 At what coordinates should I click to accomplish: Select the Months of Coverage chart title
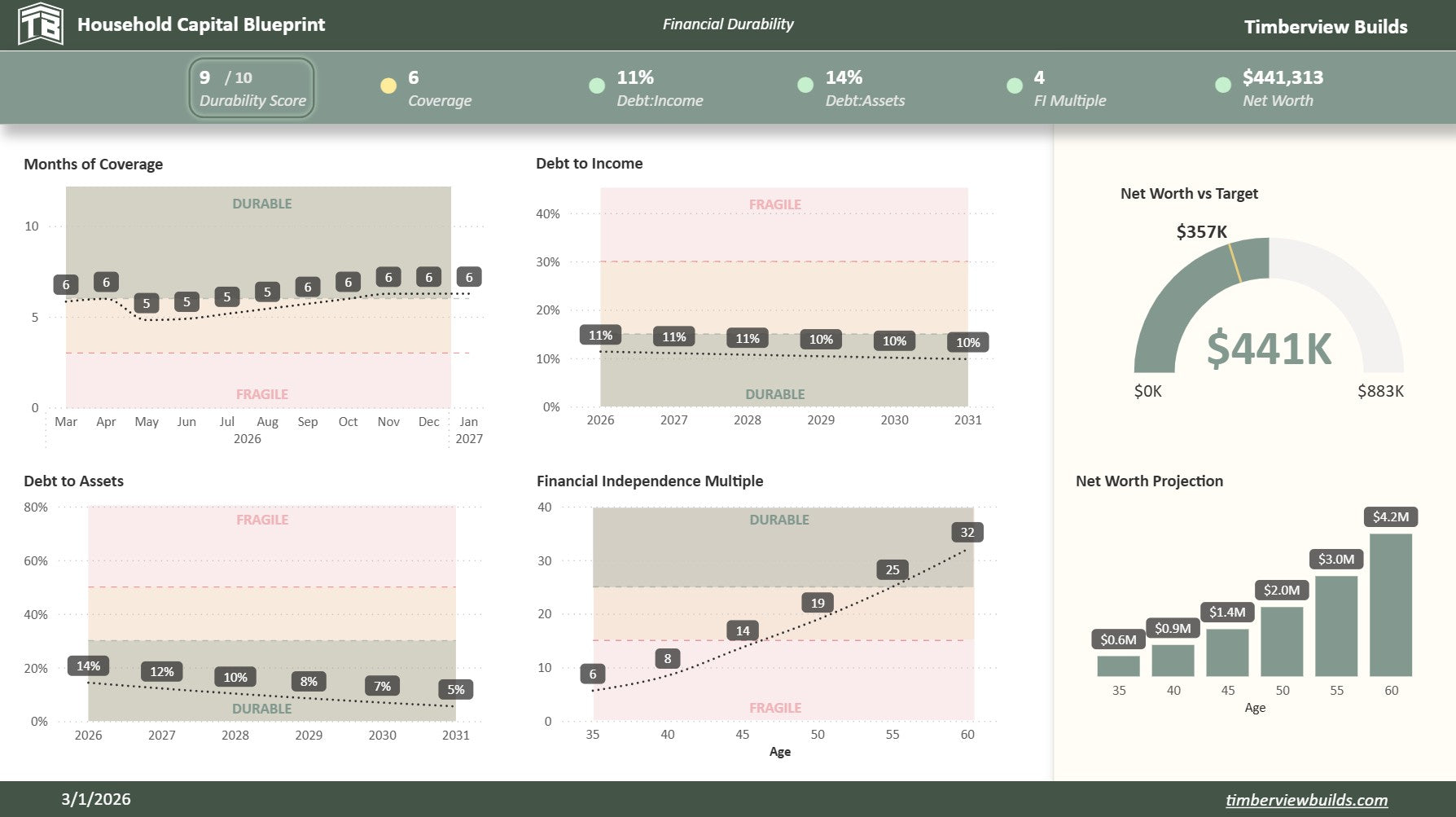point(93,165)
